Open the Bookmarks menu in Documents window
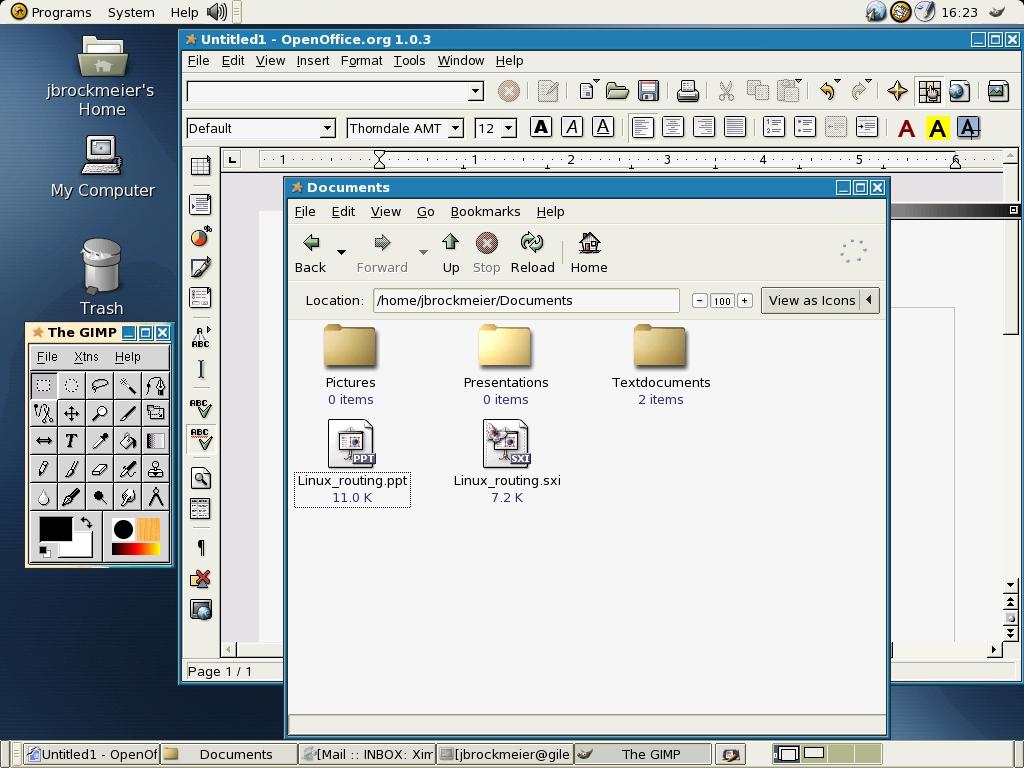The height and width of the screenshot is (768, 1024). point(485,212)
